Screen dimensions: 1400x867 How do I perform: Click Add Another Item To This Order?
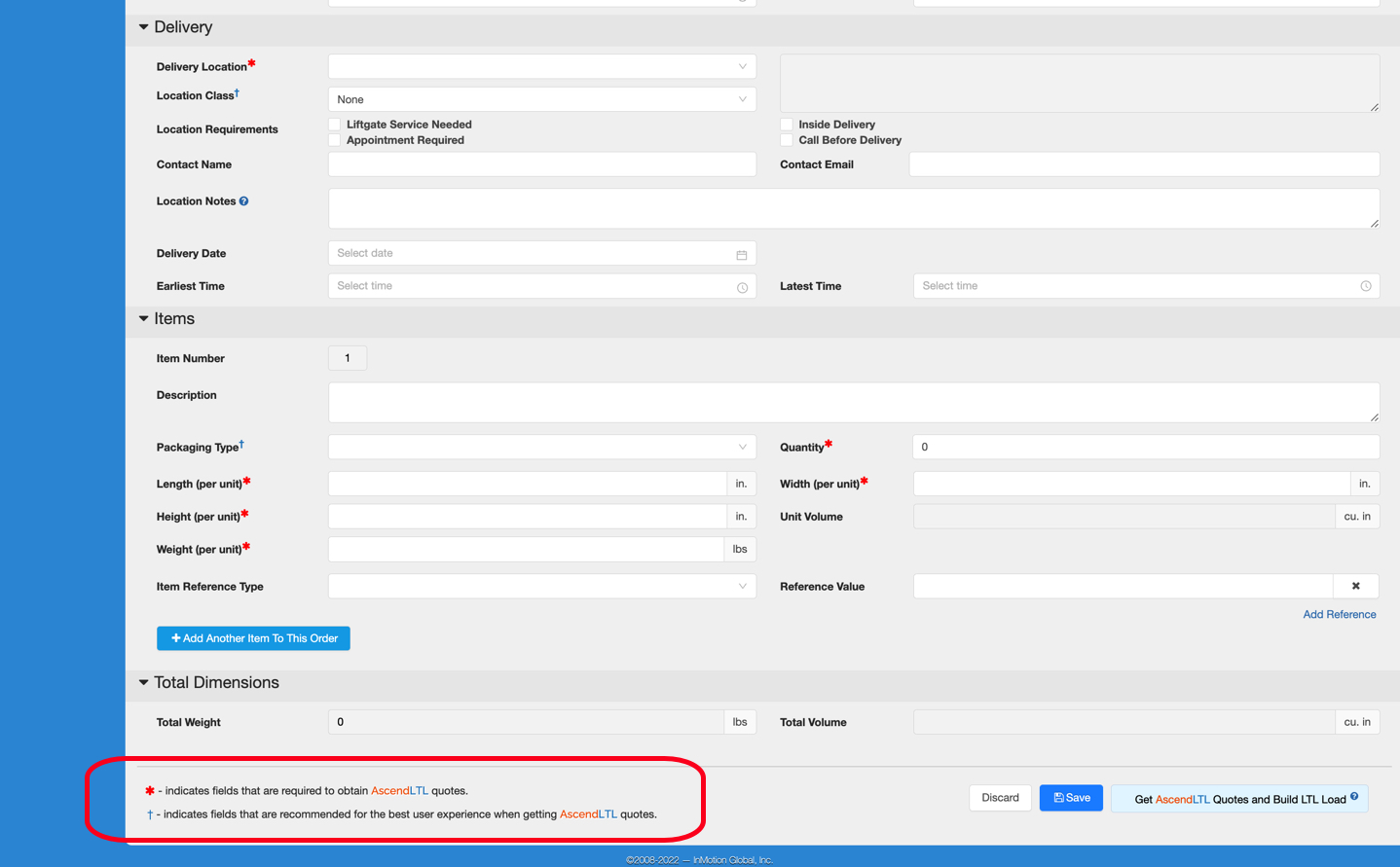click(x=253, y=638)
